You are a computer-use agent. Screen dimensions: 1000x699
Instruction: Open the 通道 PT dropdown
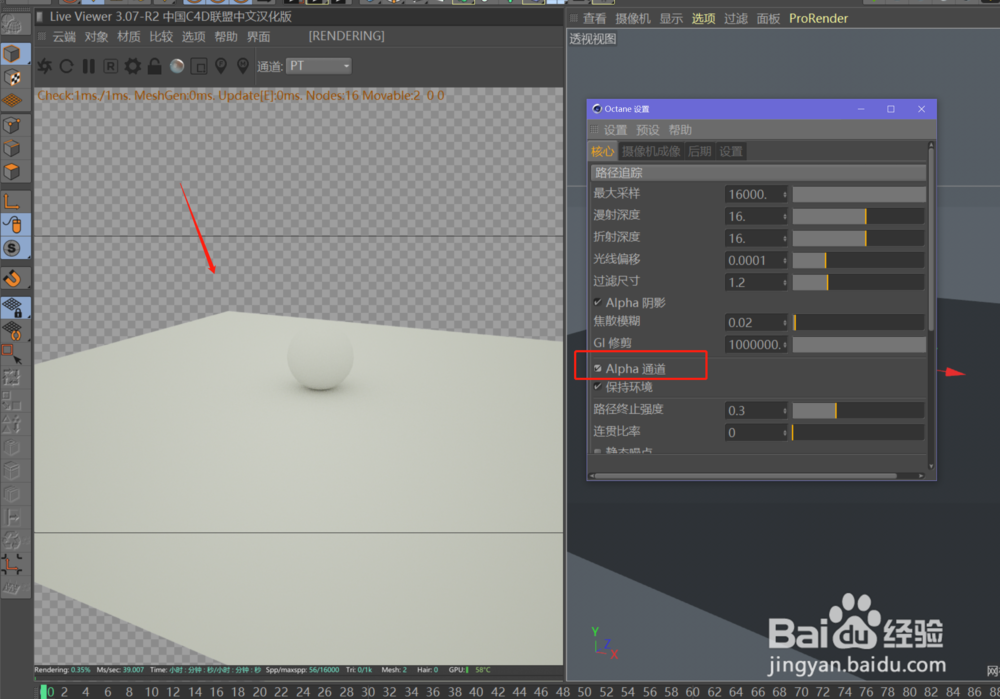pos(319,66)
